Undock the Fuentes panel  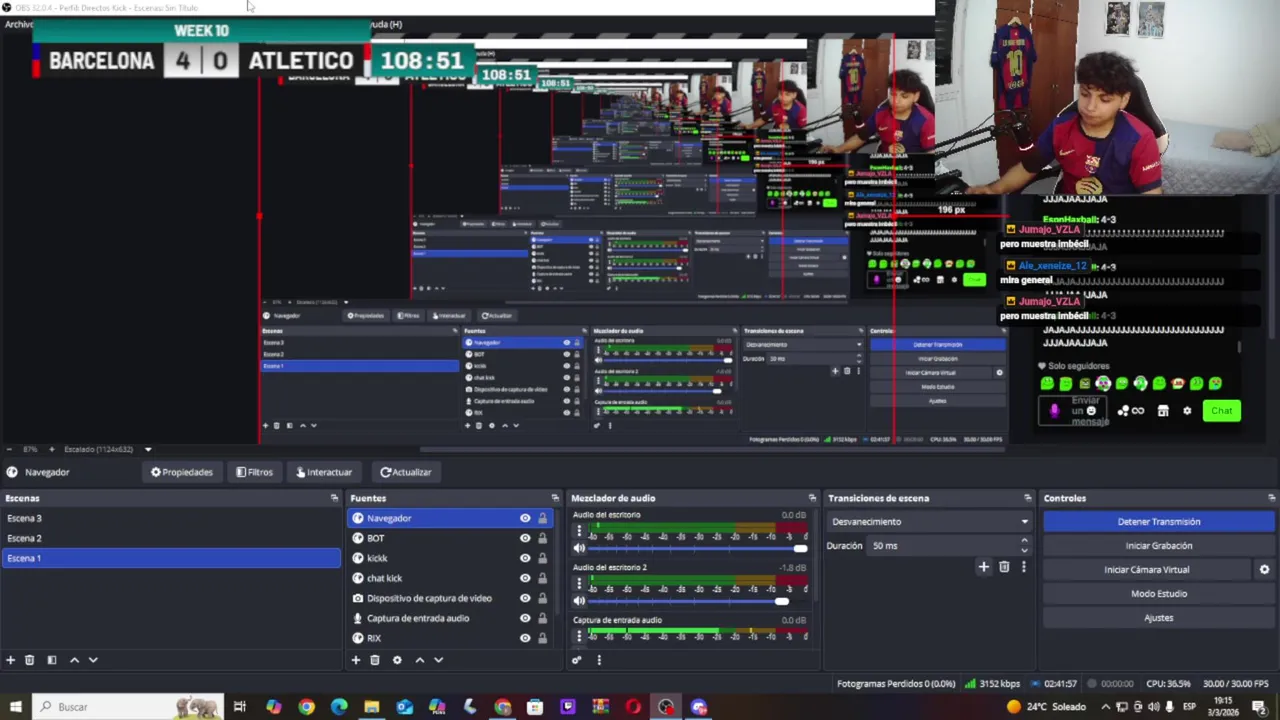555,498
